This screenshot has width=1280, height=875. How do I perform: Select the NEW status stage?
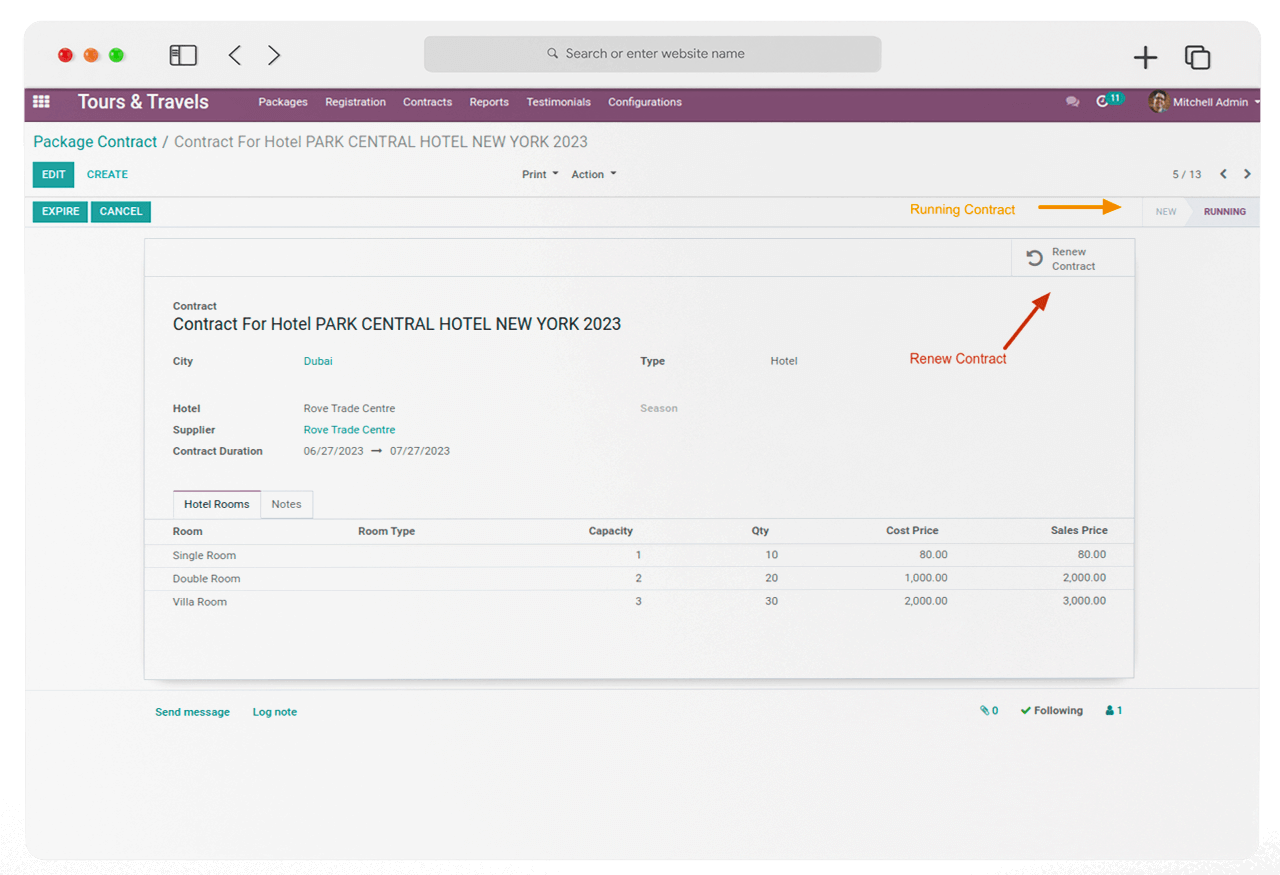click(1166, 211)
